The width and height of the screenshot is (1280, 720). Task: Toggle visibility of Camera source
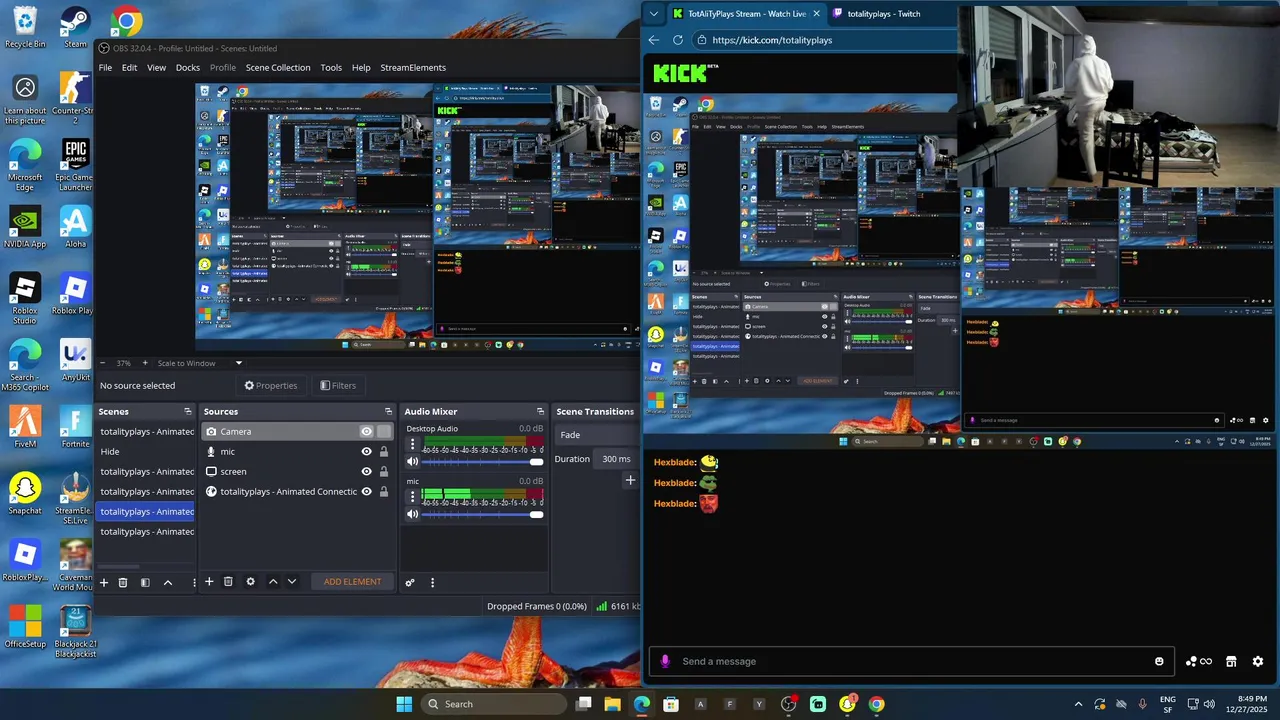366,431
